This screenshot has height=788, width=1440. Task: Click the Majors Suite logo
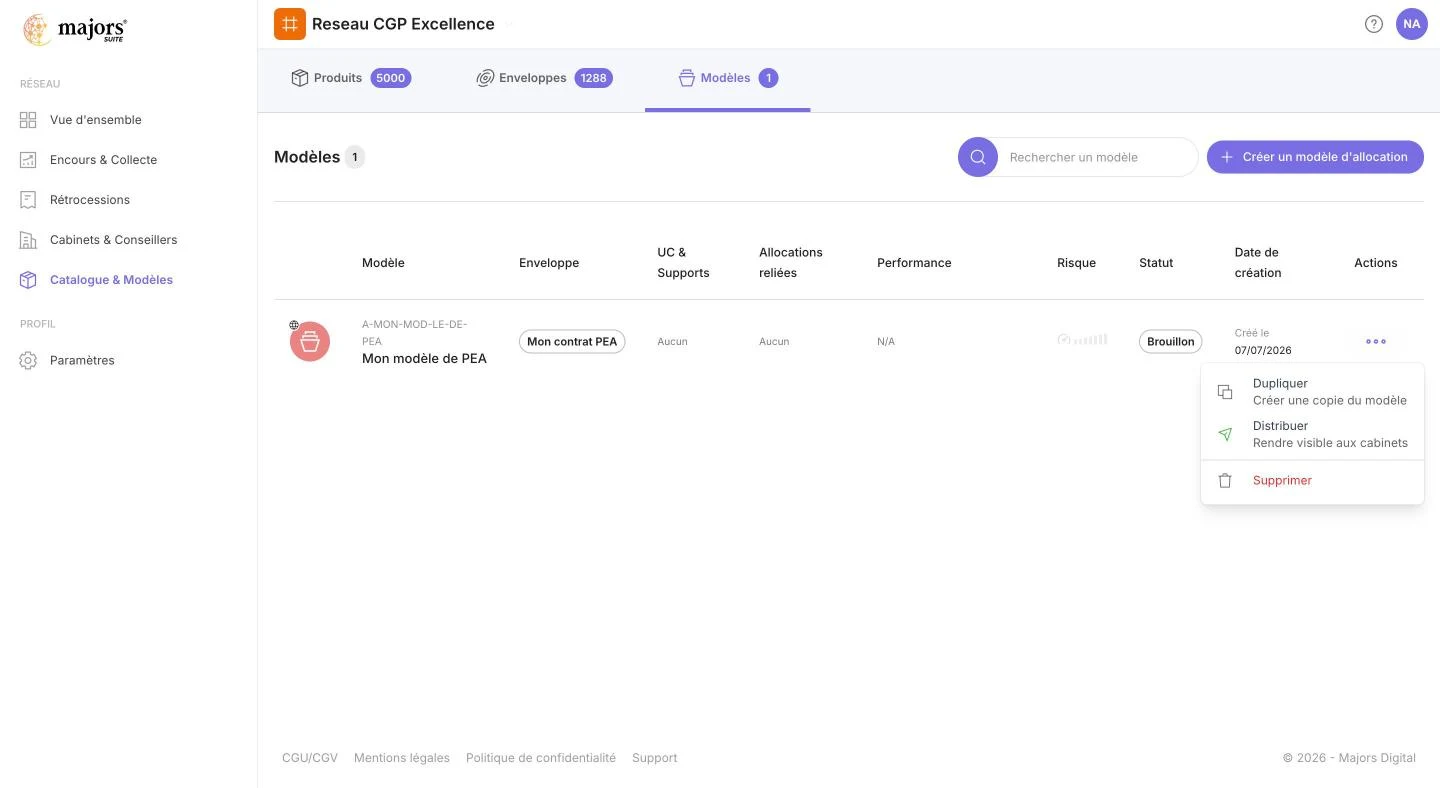[75, 30]
